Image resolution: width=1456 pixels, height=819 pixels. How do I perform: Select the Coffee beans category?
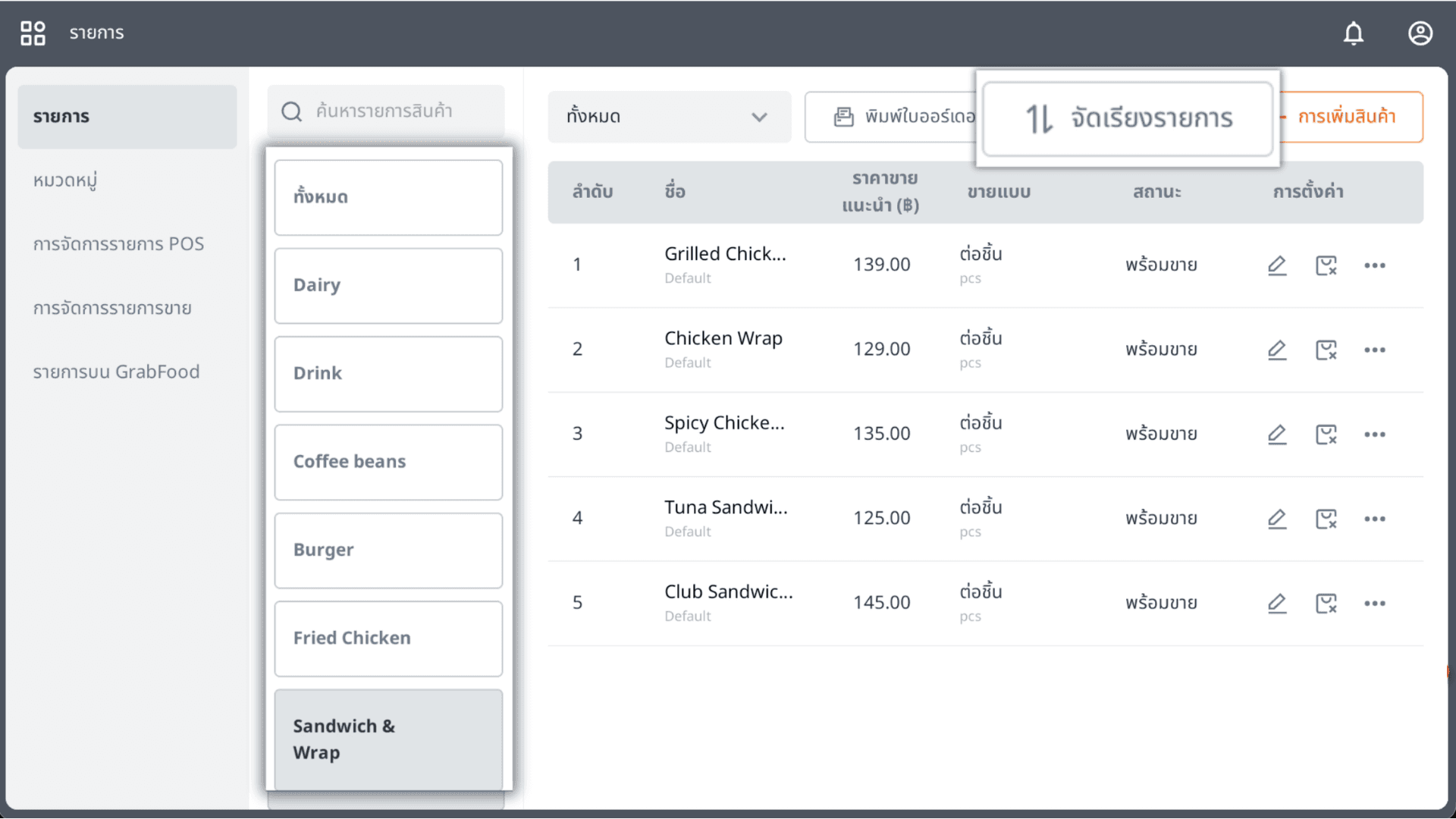click(x=388, y=463)
